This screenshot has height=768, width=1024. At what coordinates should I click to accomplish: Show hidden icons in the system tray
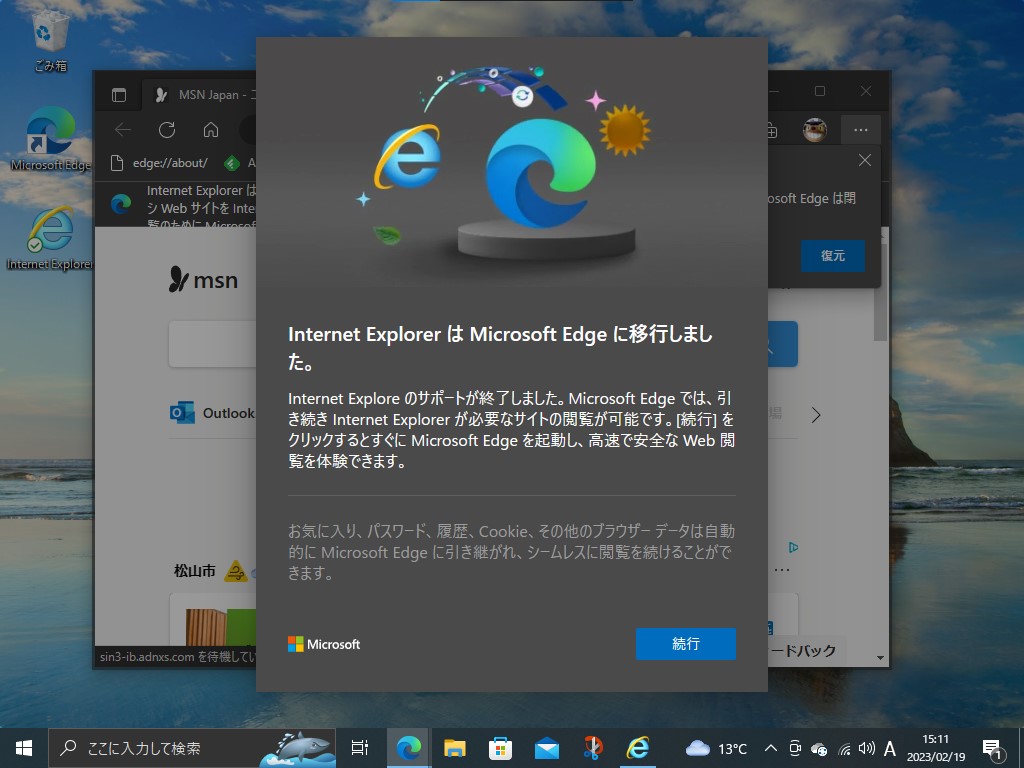(770, 747)
